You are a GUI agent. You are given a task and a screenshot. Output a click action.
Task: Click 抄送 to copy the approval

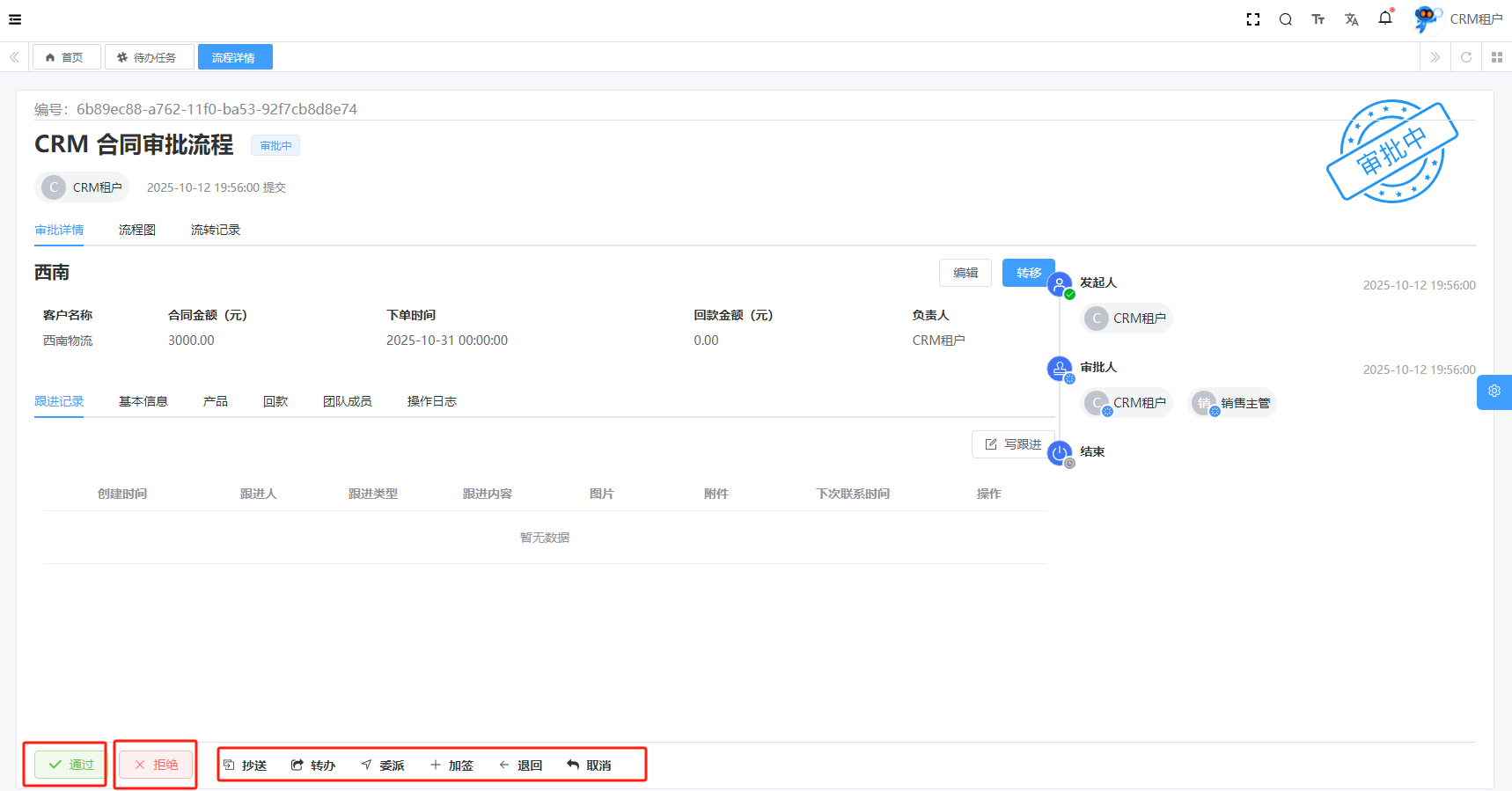[246, 765]
